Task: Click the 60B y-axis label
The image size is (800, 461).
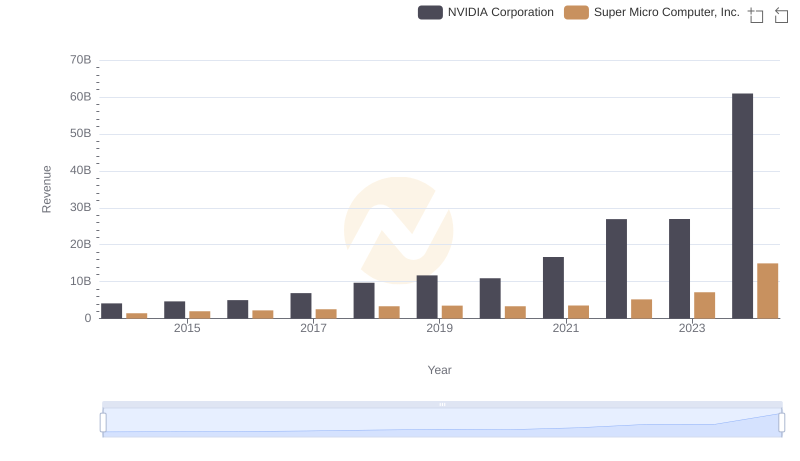Action: [x=81, y=97]
